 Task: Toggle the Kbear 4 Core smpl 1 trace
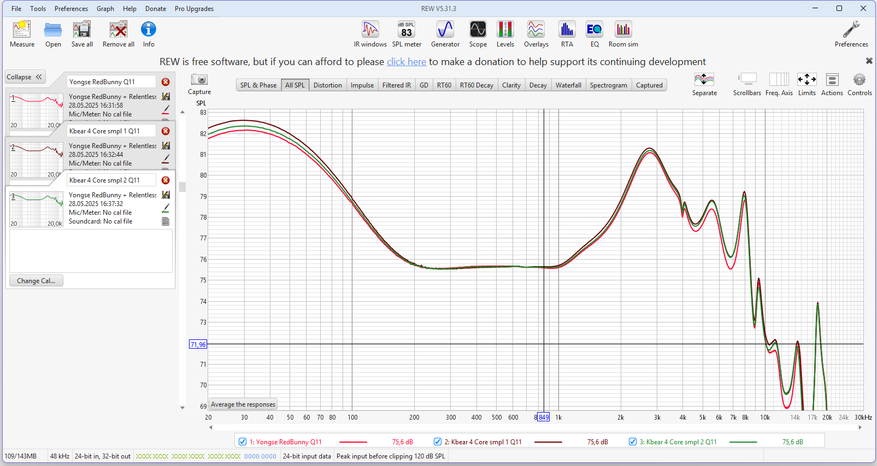[437, 441]
